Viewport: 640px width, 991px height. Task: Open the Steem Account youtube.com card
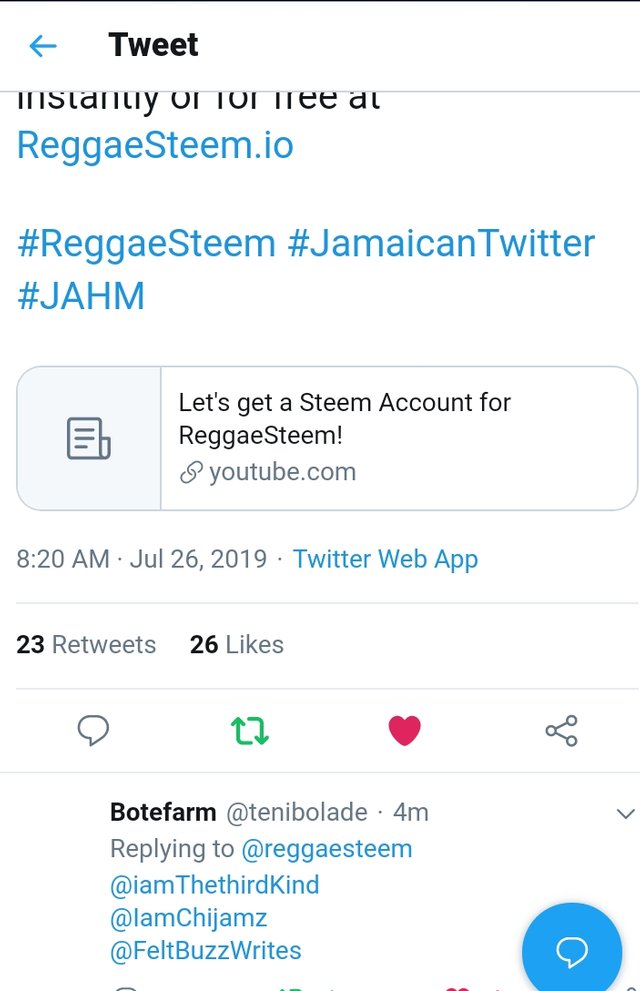pos(327,438)
